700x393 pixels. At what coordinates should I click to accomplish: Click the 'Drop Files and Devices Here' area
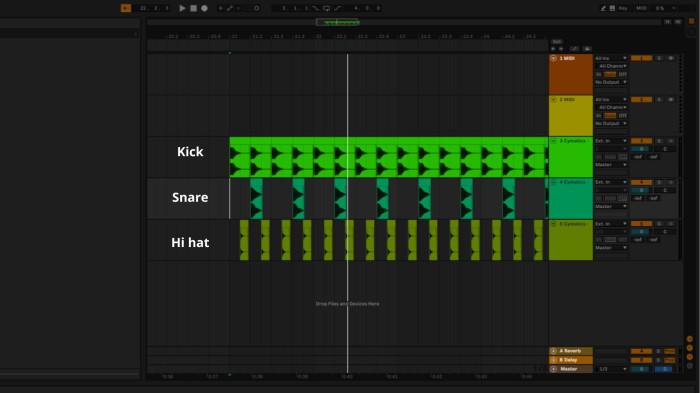pyautogui.click(x=347, y=304)
